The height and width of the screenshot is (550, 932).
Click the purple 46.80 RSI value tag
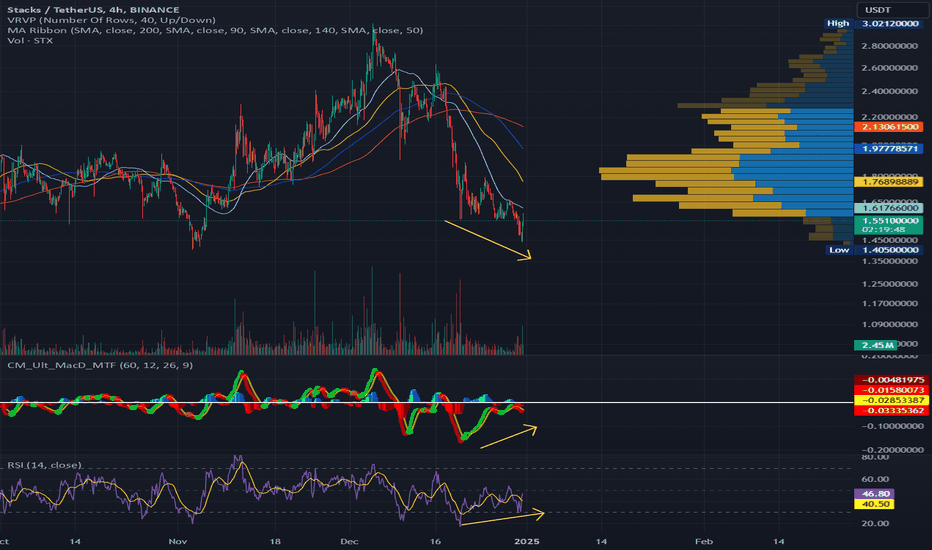[874, 494]
